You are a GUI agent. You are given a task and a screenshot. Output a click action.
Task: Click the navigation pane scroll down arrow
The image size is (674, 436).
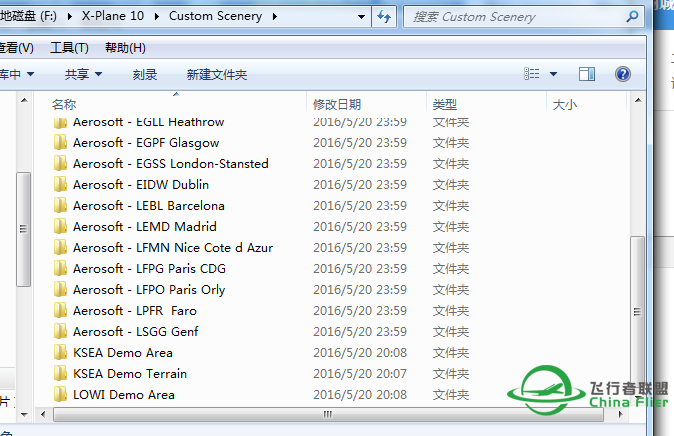[24, 415]
